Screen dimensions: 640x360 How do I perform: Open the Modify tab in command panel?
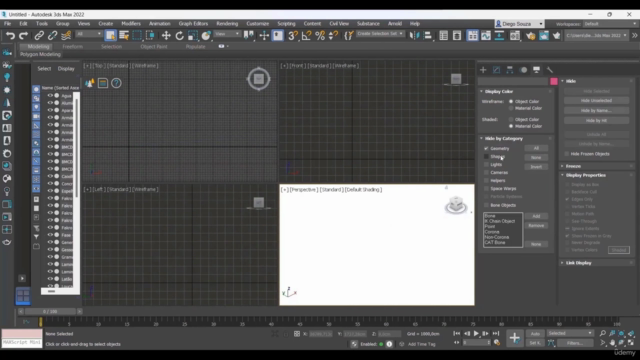496,70
